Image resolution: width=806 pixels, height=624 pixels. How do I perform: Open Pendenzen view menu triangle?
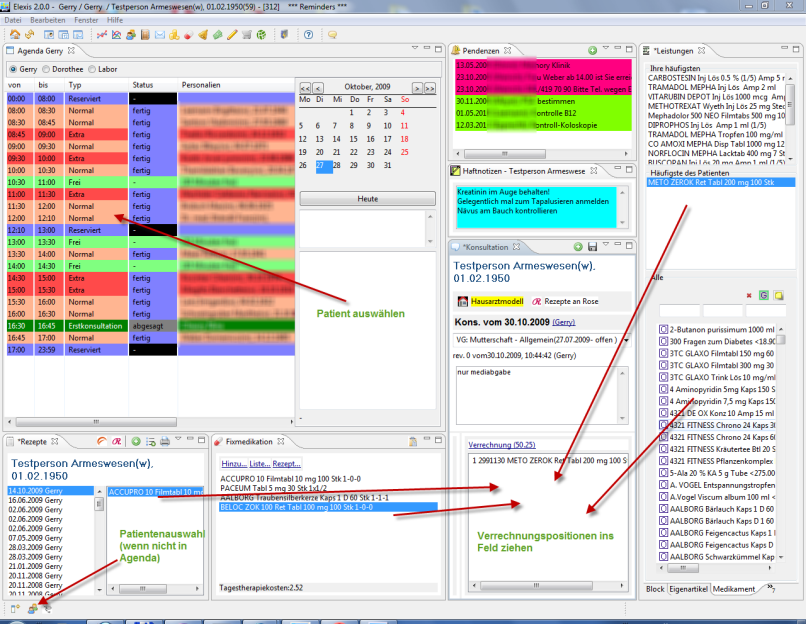point(606,48)
